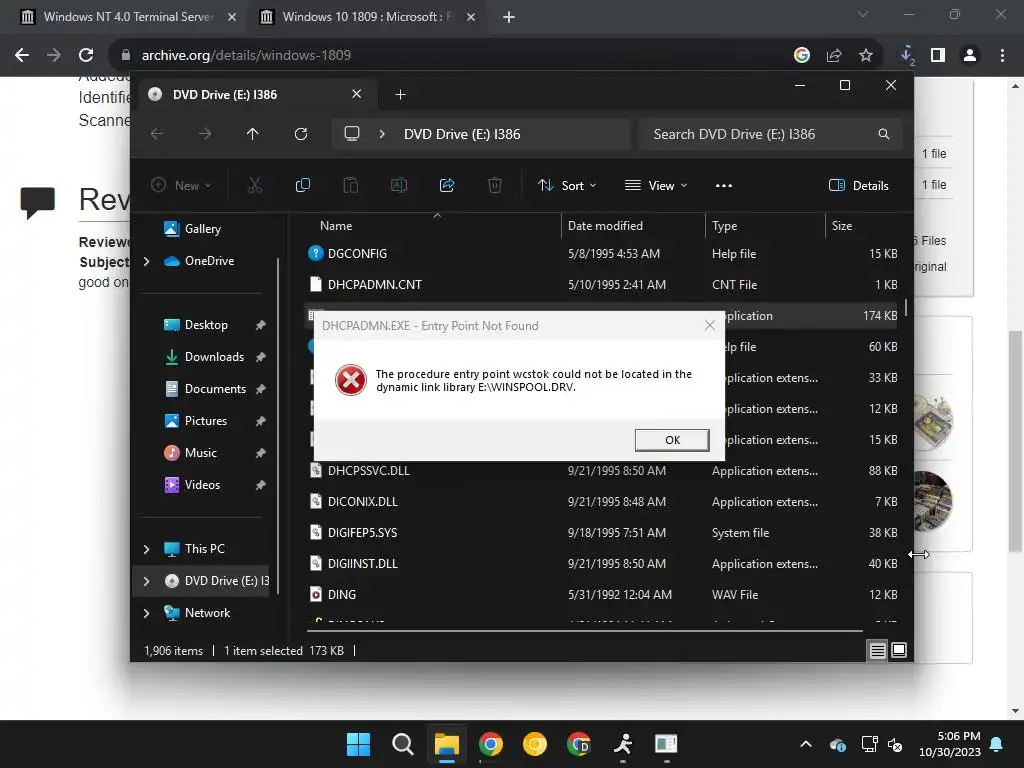Reload the archive.org page

(x=86, y=56)
